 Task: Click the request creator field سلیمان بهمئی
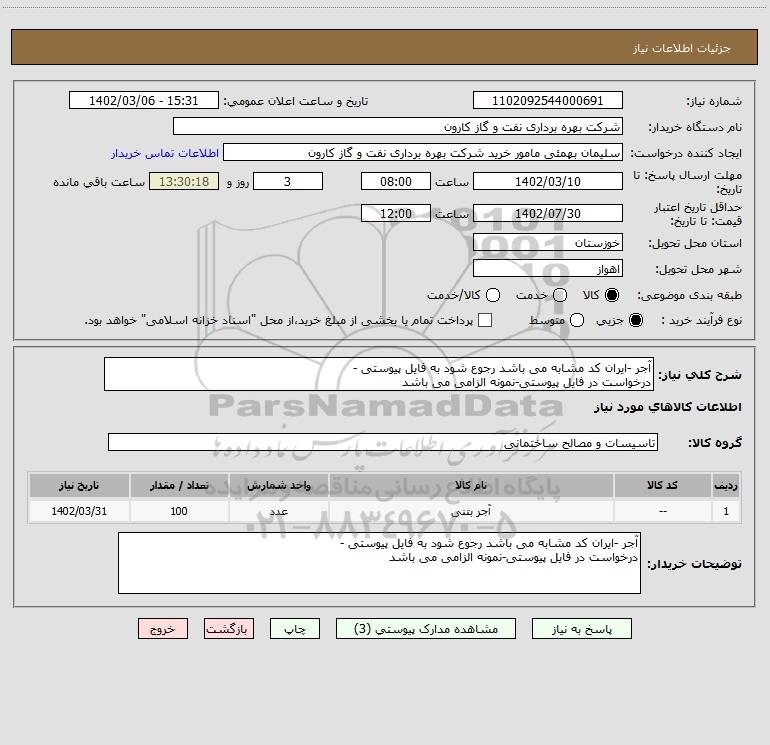coord(423,153)
